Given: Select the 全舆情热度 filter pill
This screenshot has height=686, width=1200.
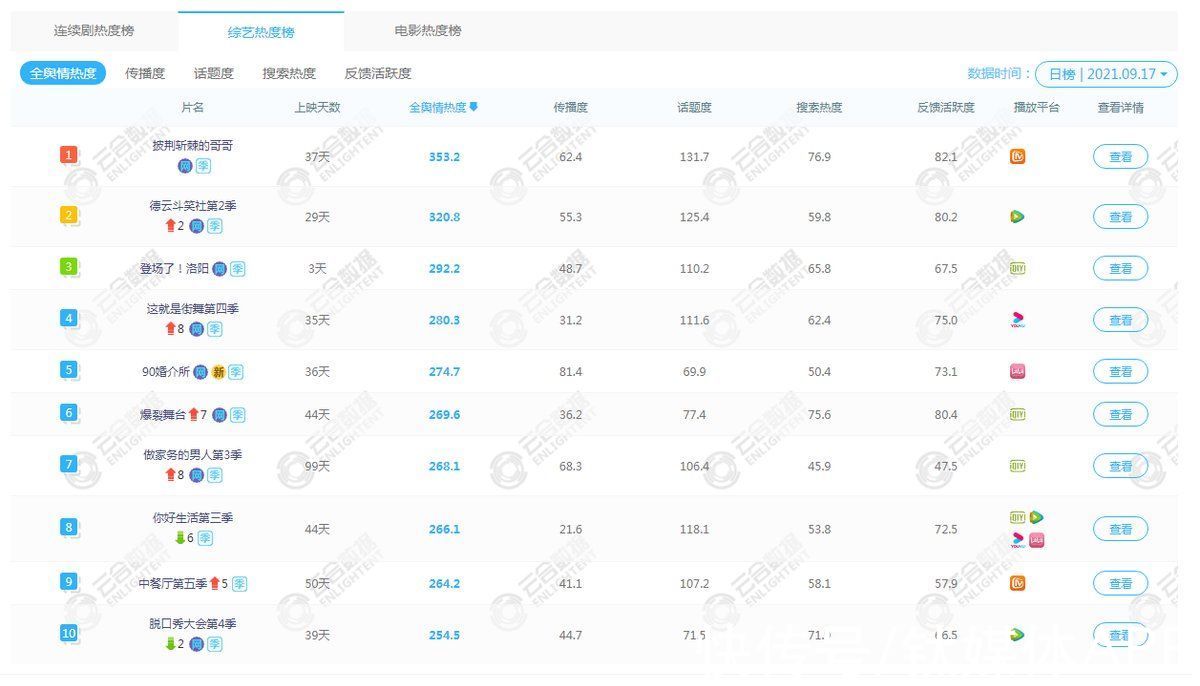Looking at the screenshot, I should click(x=63, y=73).
